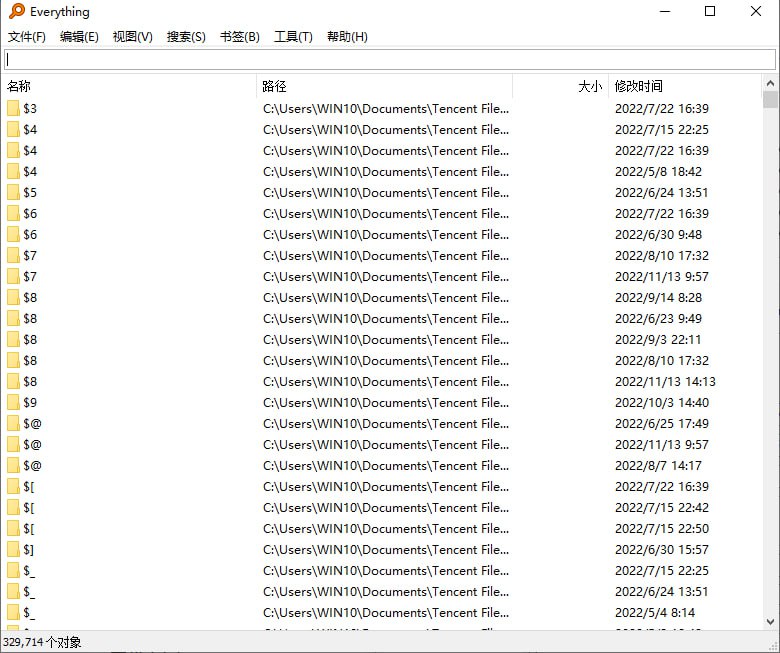The width and height of the screenshot is (780, 653).
Task: Click the date 2022/5/8 18:42
Action: point(658,172)
